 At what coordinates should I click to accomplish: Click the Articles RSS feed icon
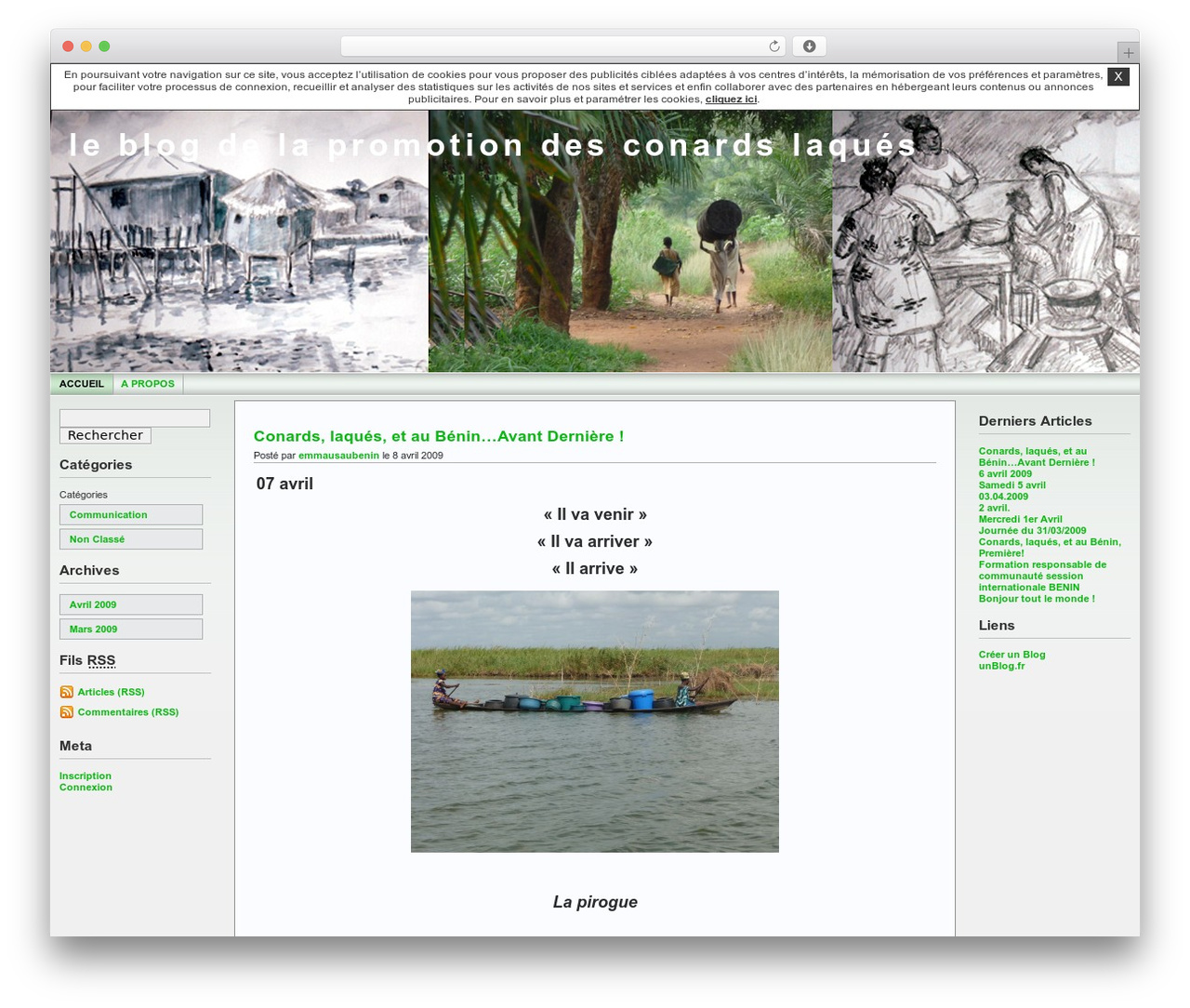pos(67,692)
